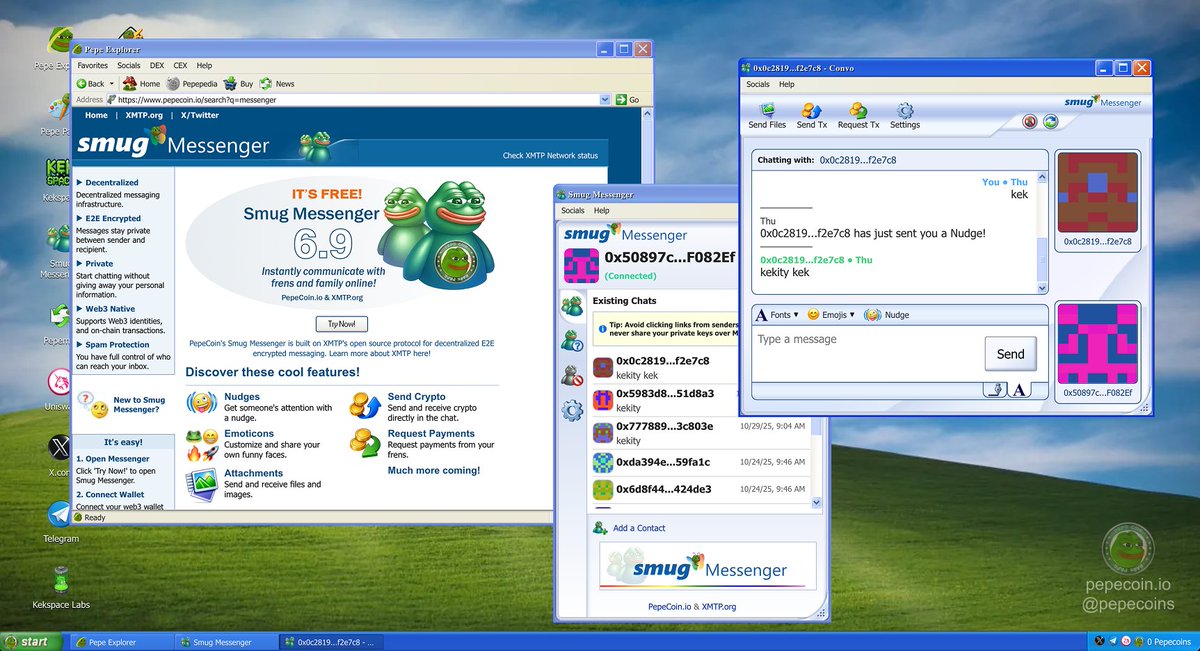The width and height of the screenshot is (1200, 651).
Task: Click the Attachments feature icon on webpage
Action: click(201, 484)
